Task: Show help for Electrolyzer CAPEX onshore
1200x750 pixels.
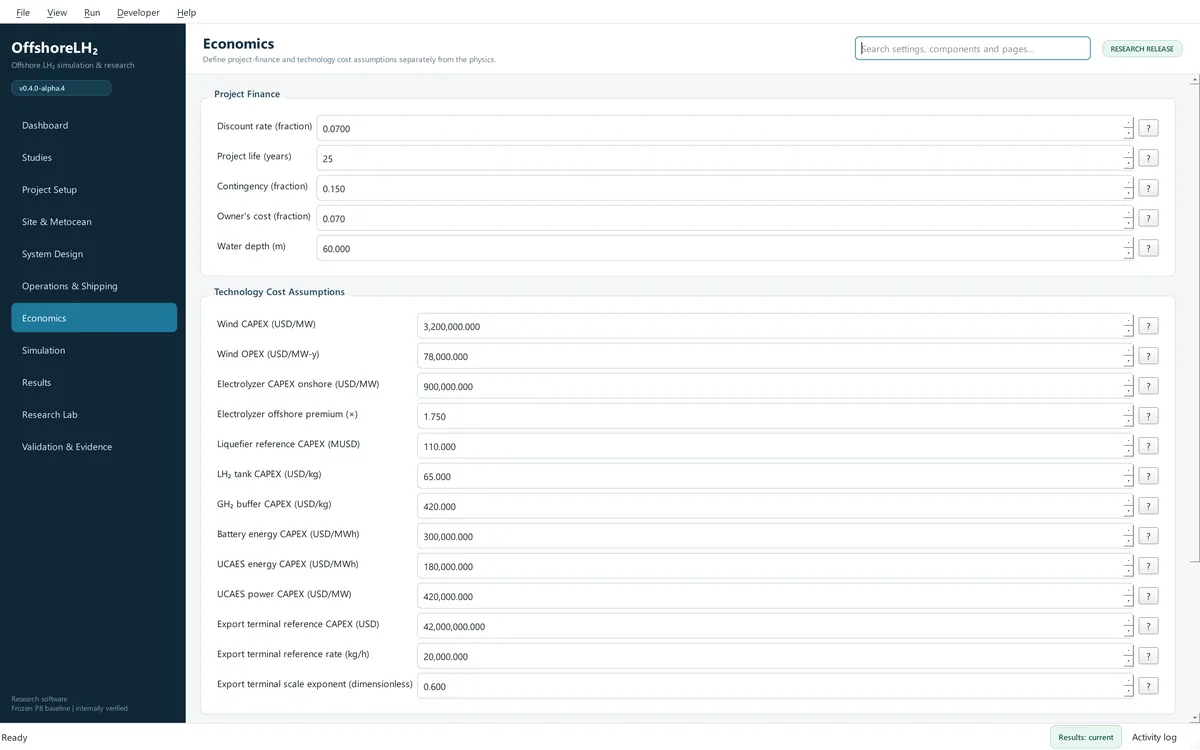Action: (1148, 386)
